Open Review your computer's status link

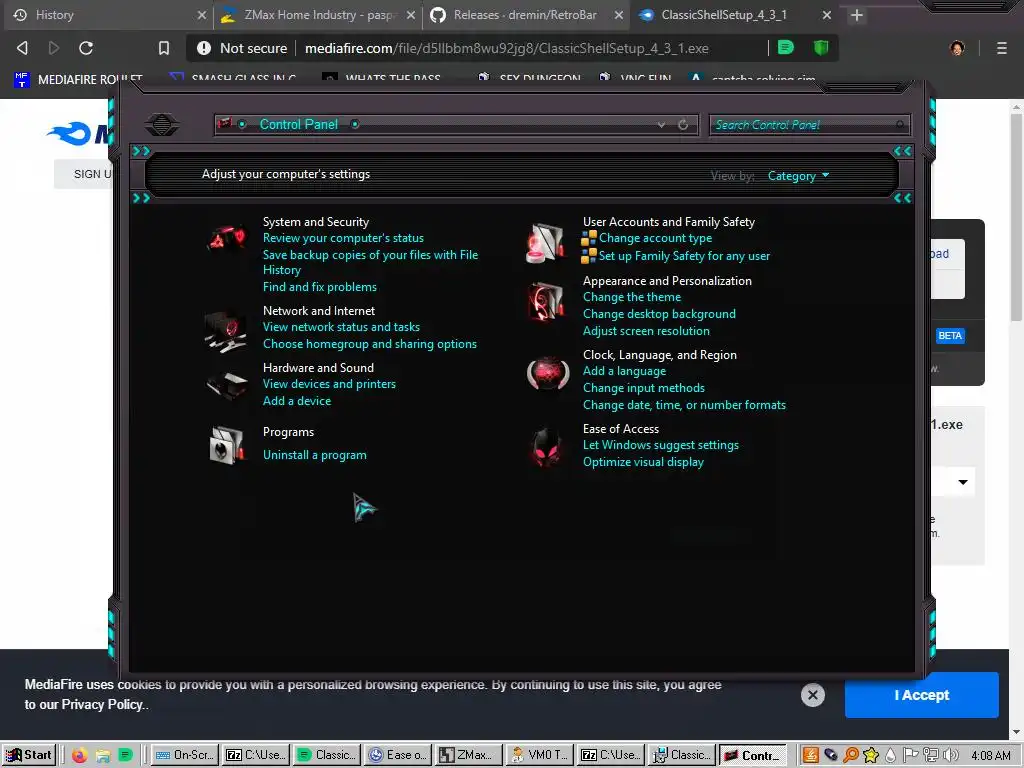[343, 238]
